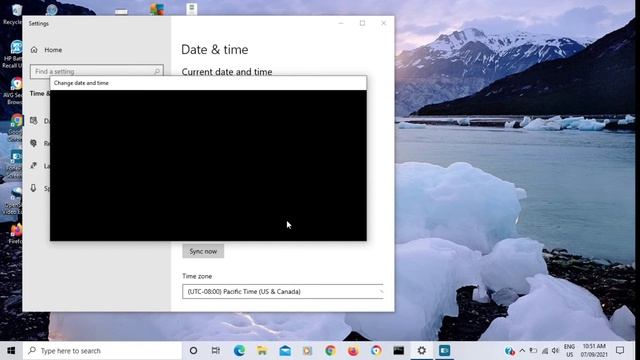Launch Firefox from the taskbar
Image resolution: width=640 pixels, height=360 pixels.
tap(353, 351)
